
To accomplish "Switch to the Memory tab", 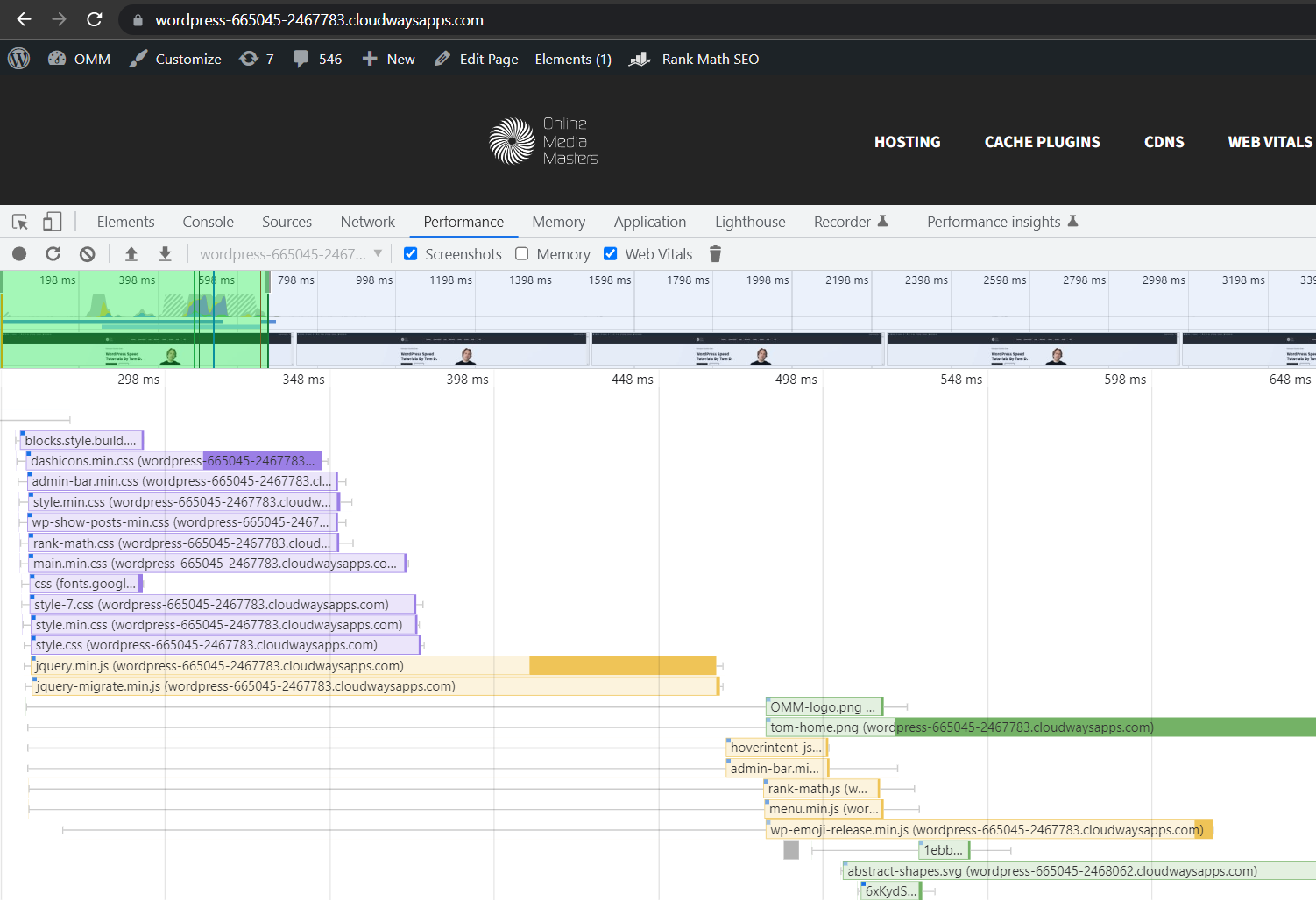I will coord(558,222).
